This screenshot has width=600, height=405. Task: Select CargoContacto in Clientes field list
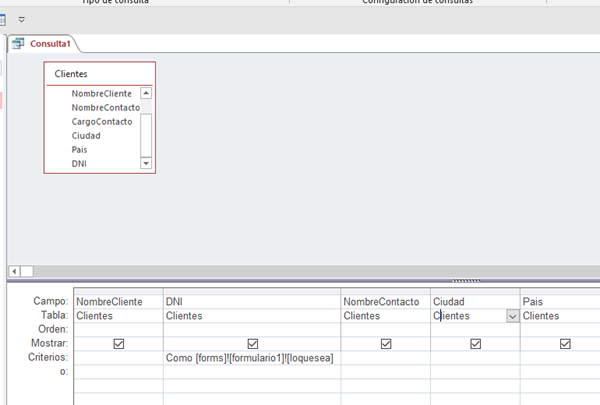coord(102,122)
